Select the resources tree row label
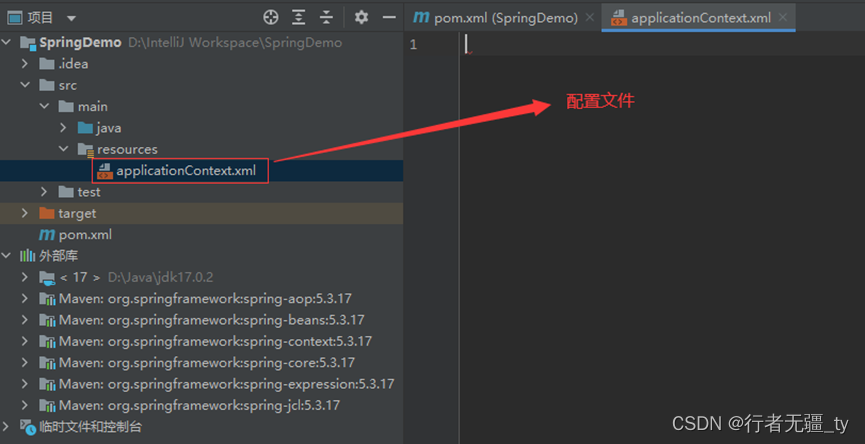Image resolution: width=865 pixels, height=444 pixels. coord(127,149)
